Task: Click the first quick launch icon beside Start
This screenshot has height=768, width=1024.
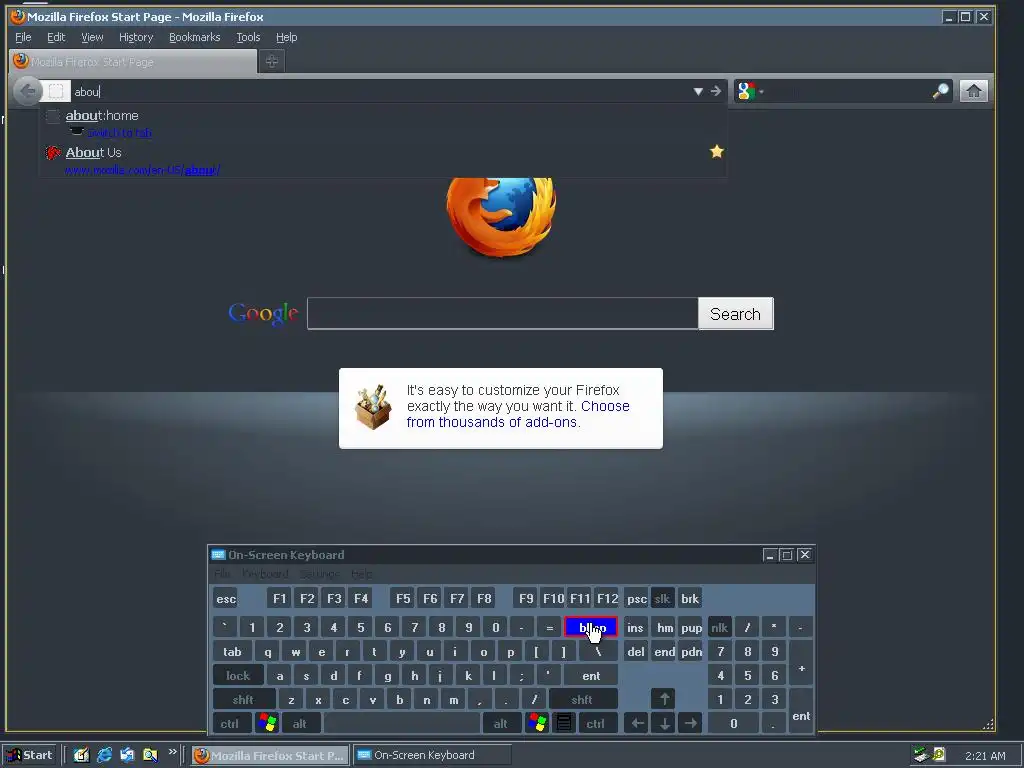Action: pyautogui.click(x=81, y=755)
